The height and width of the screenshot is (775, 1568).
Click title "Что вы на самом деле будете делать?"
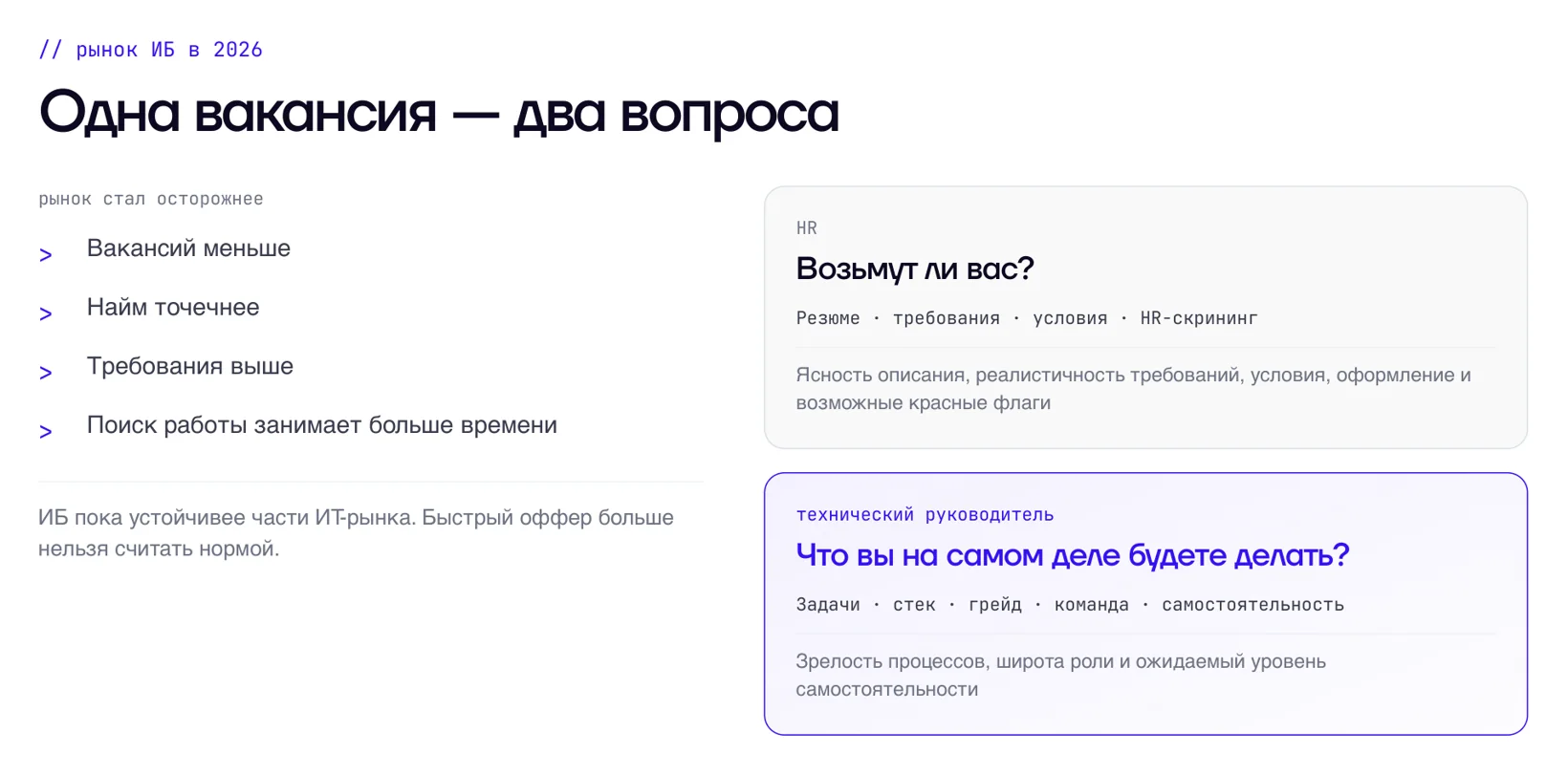click(x=1073, y=555)
